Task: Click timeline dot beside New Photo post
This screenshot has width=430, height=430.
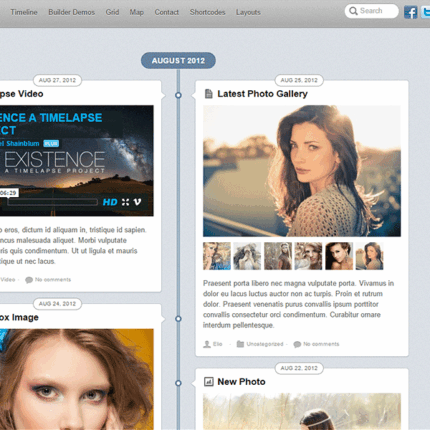Action: tap(178, 383)
